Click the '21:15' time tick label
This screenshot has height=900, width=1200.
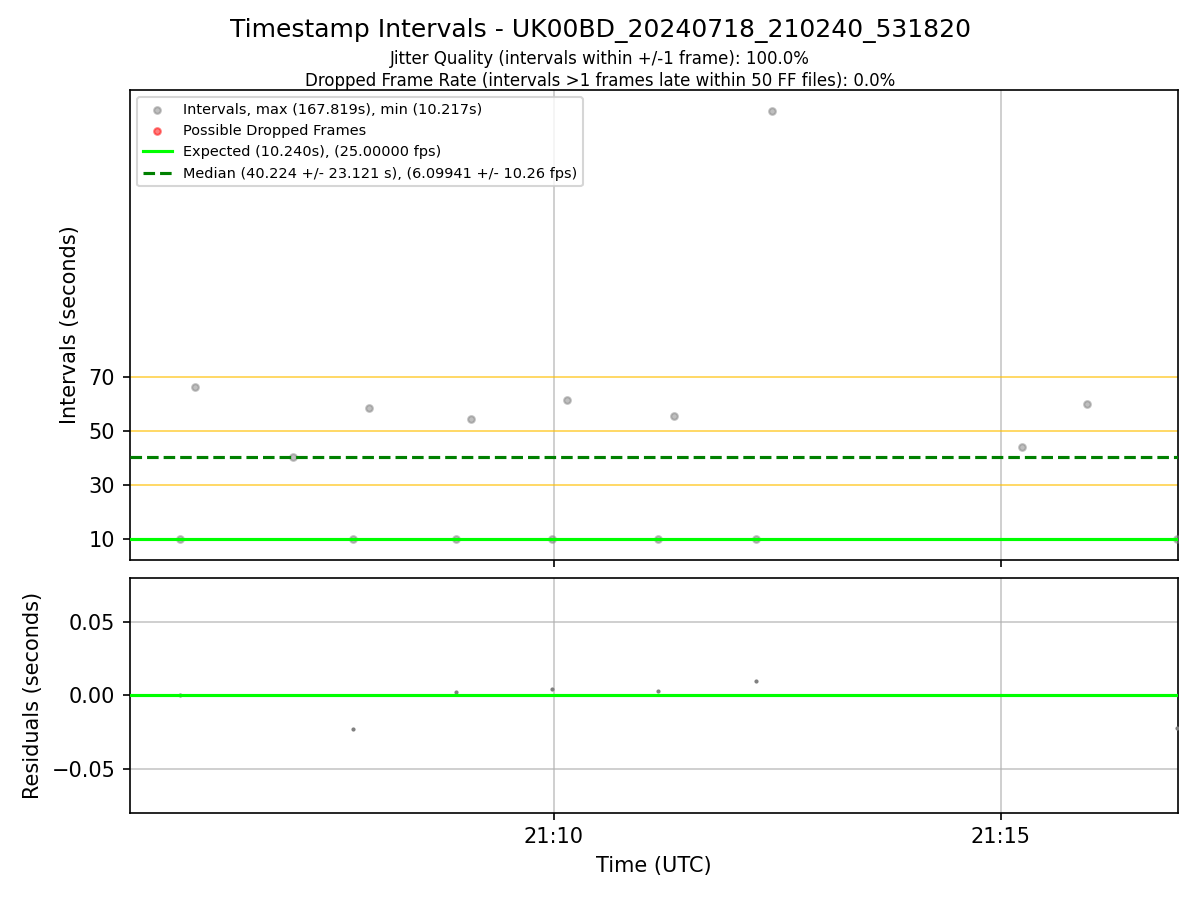(1001, 838)
